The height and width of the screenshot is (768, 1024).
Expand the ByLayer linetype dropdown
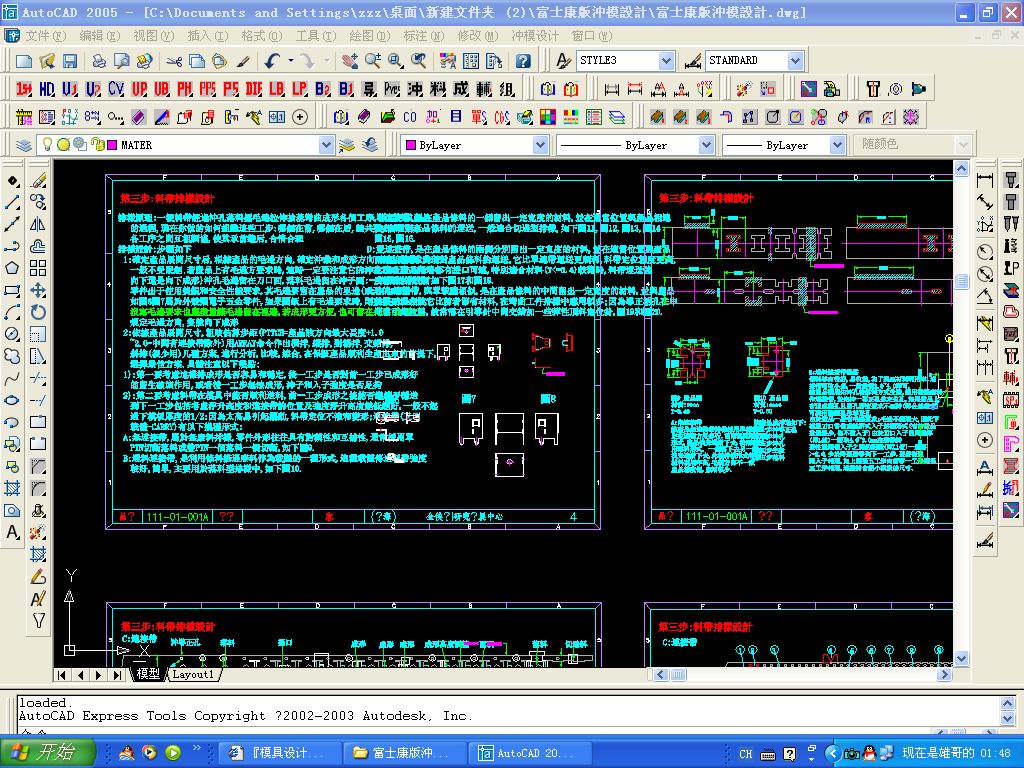tap(706, 145)
